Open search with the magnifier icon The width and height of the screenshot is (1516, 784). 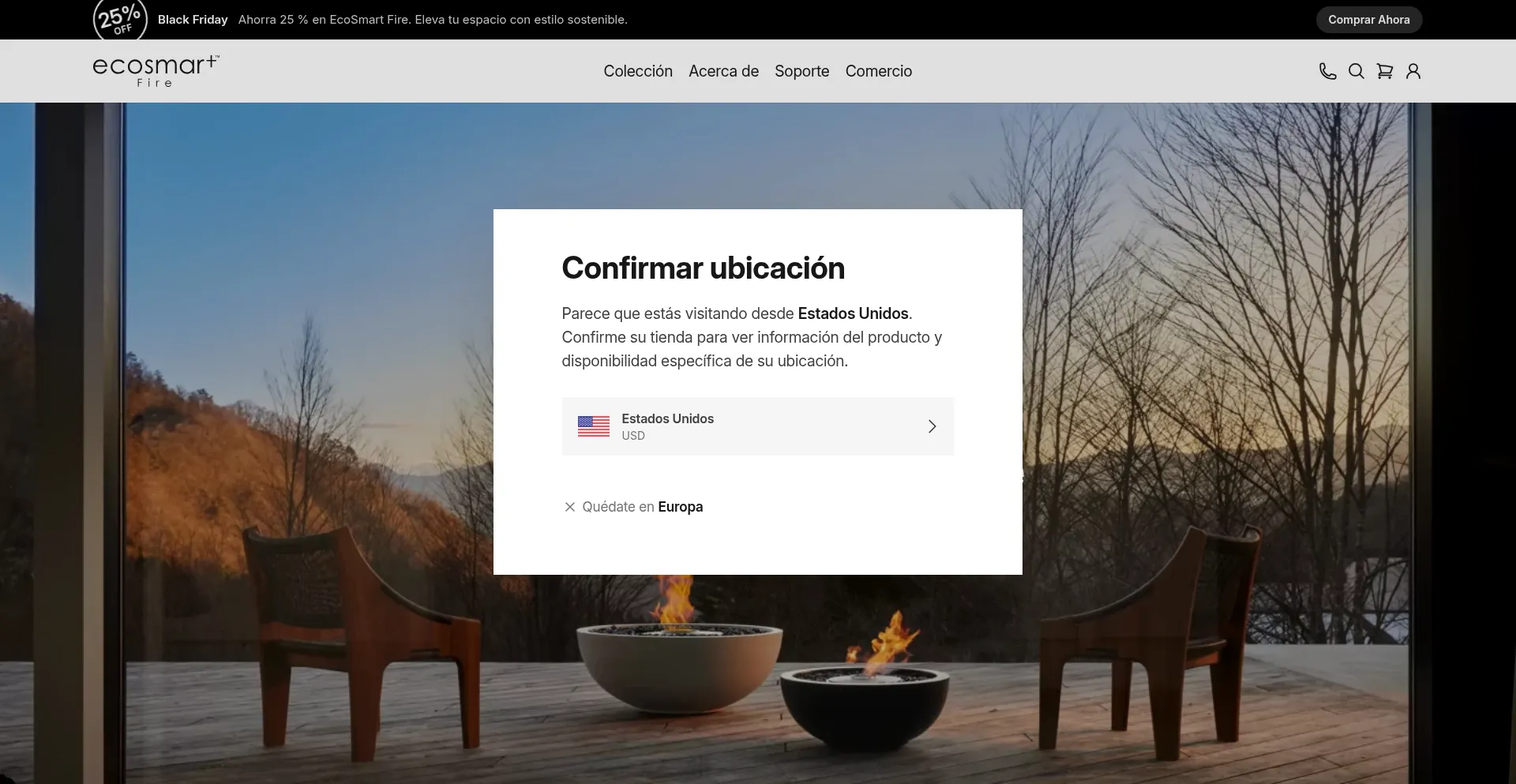coord(1356,71)
